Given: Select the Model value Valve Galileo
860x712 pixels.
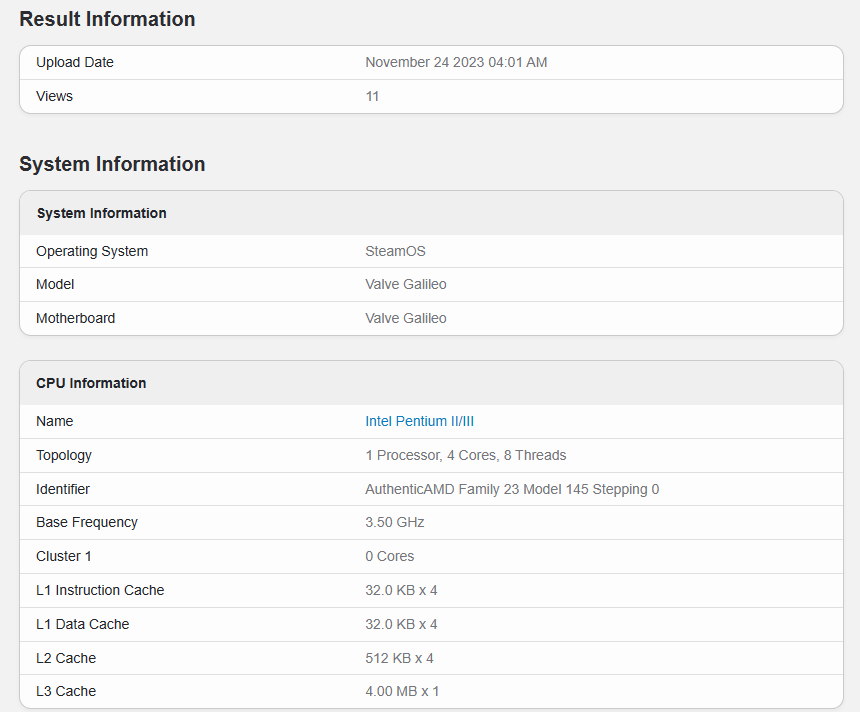Looking at the screenshot, I should pyautogui.click(x=406, y=284).
